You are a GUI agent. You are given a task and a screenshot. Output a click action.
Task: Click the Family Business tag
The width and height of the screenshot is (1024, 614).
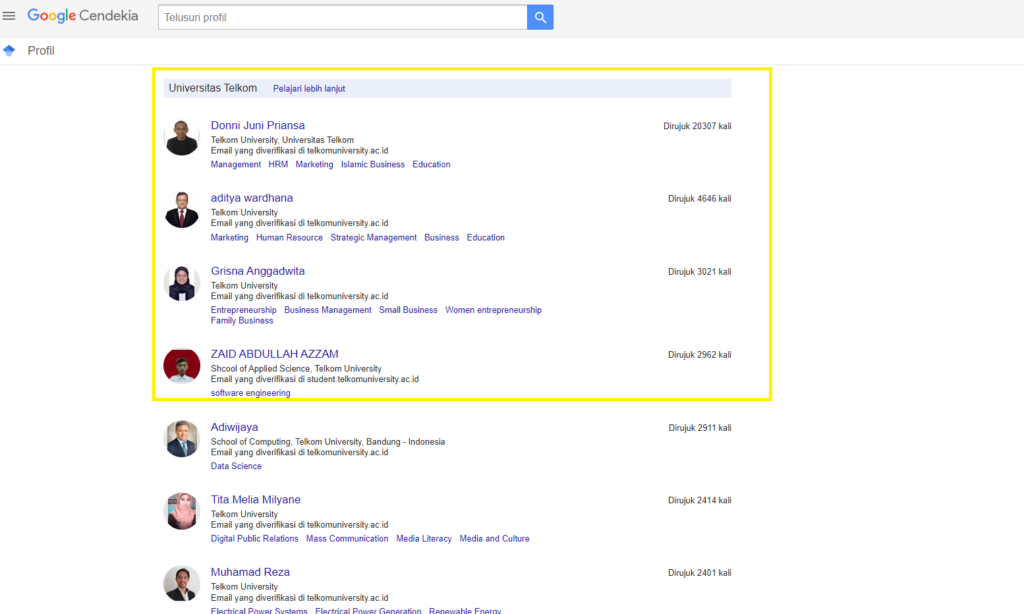click(242, 321)
